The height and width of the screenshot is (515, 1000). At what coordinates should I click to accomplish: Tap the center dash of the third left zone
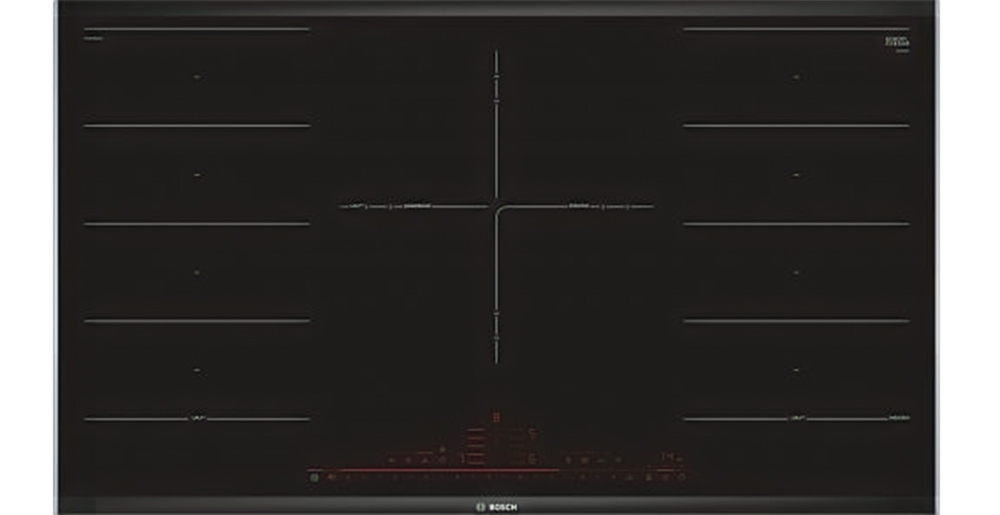click(197, 272)
